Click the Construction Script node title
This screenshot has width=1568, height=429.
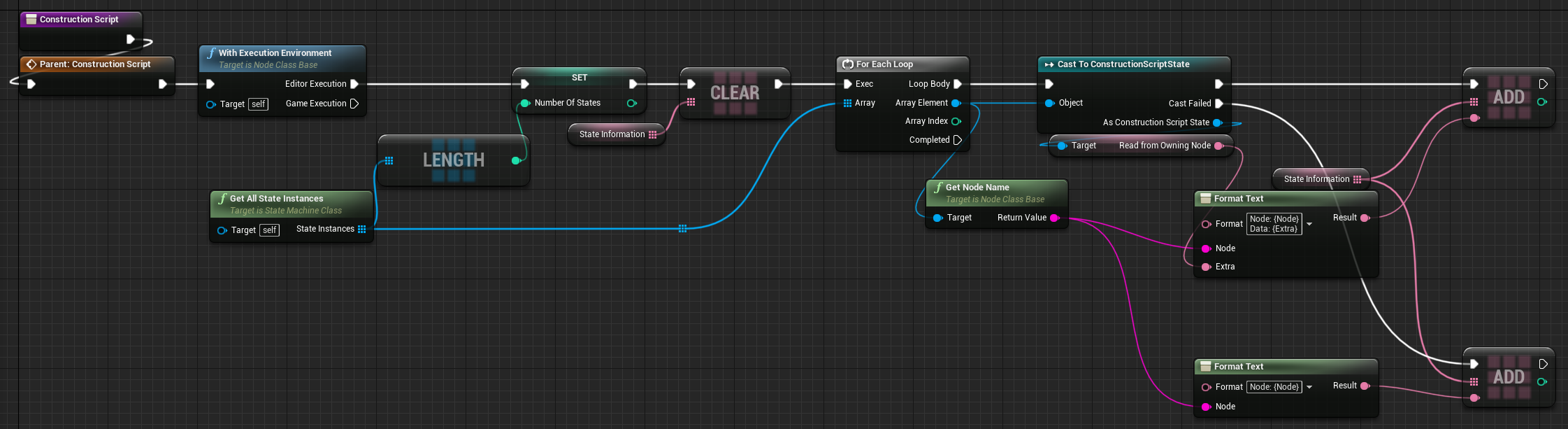(79, 20)
